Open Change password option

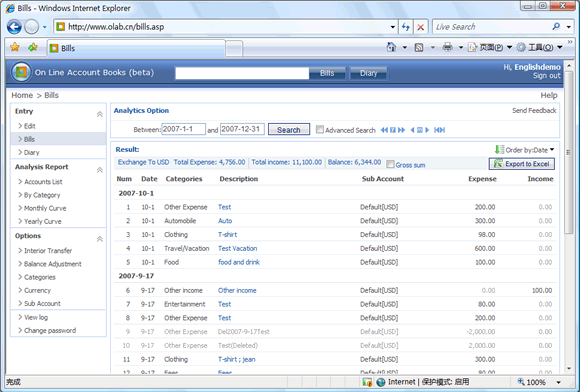pyautogui.click(x=50, y=331)
